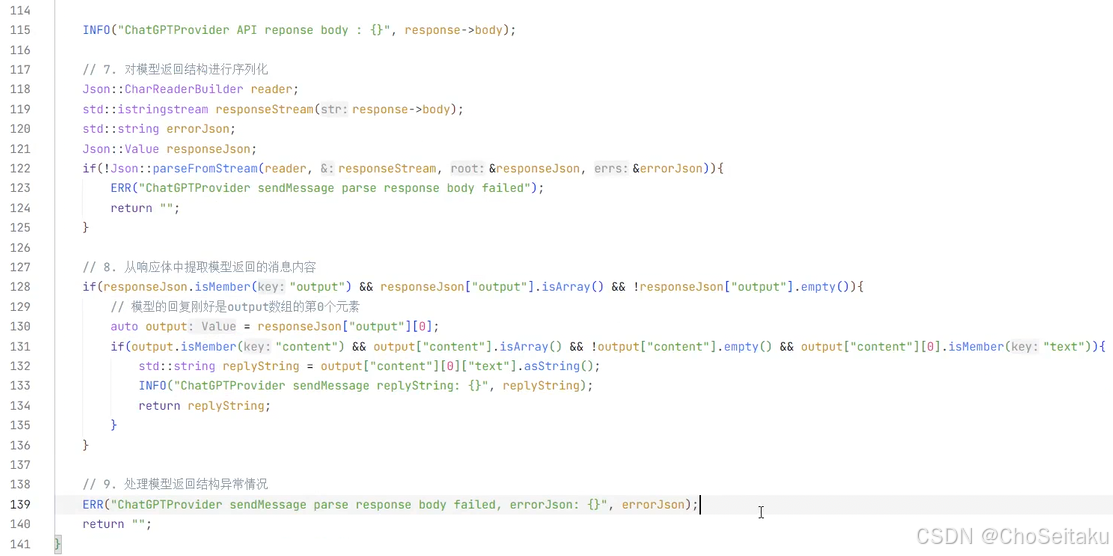The image size is (1113, 556).
Task: Click the comment "// 9. 处理模型返回结构异常情况"
Action: point(175,484)
